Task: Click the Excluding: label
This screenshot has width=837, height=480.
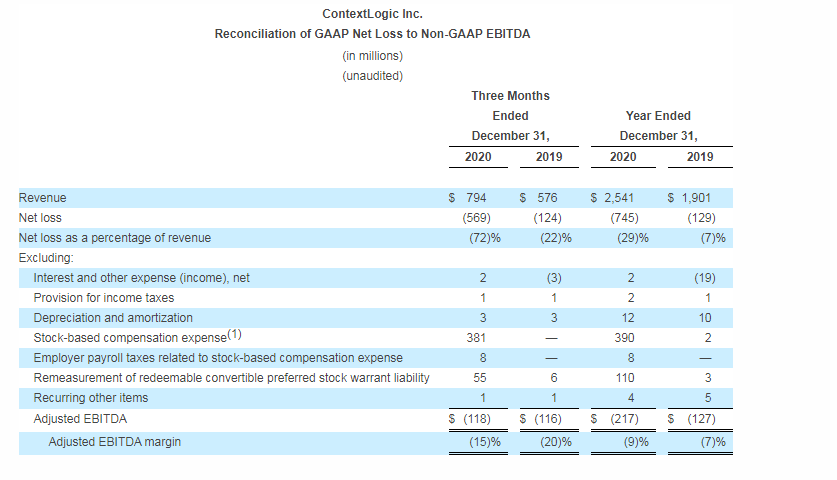Action: click(46, 258)
